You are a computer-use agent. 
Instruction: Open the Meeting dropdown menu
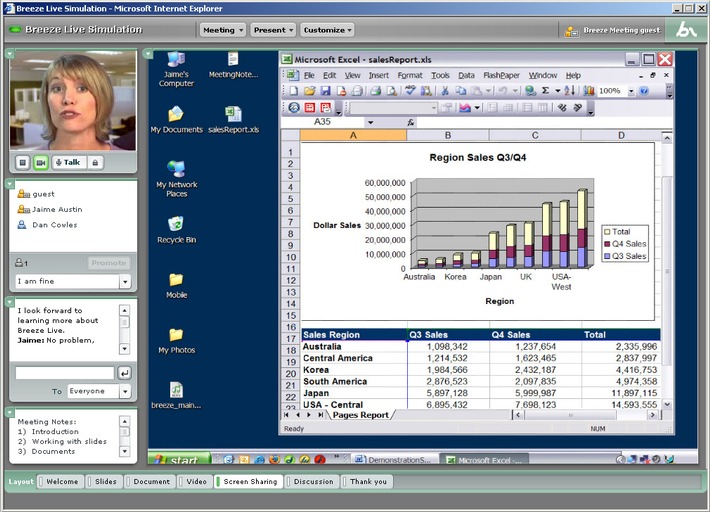[x=223, y=30]
